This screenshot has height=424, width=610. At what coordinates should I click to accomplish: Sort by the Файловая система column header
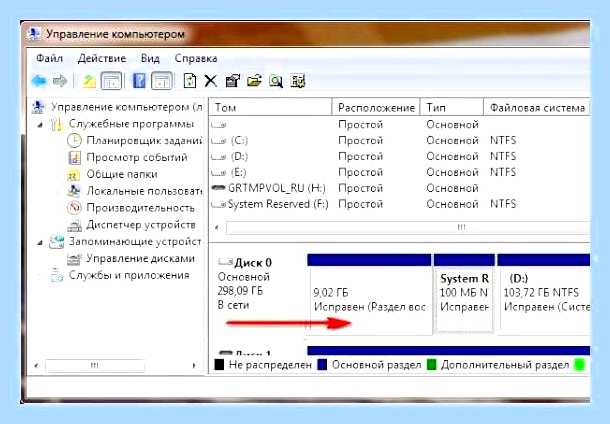537,107
